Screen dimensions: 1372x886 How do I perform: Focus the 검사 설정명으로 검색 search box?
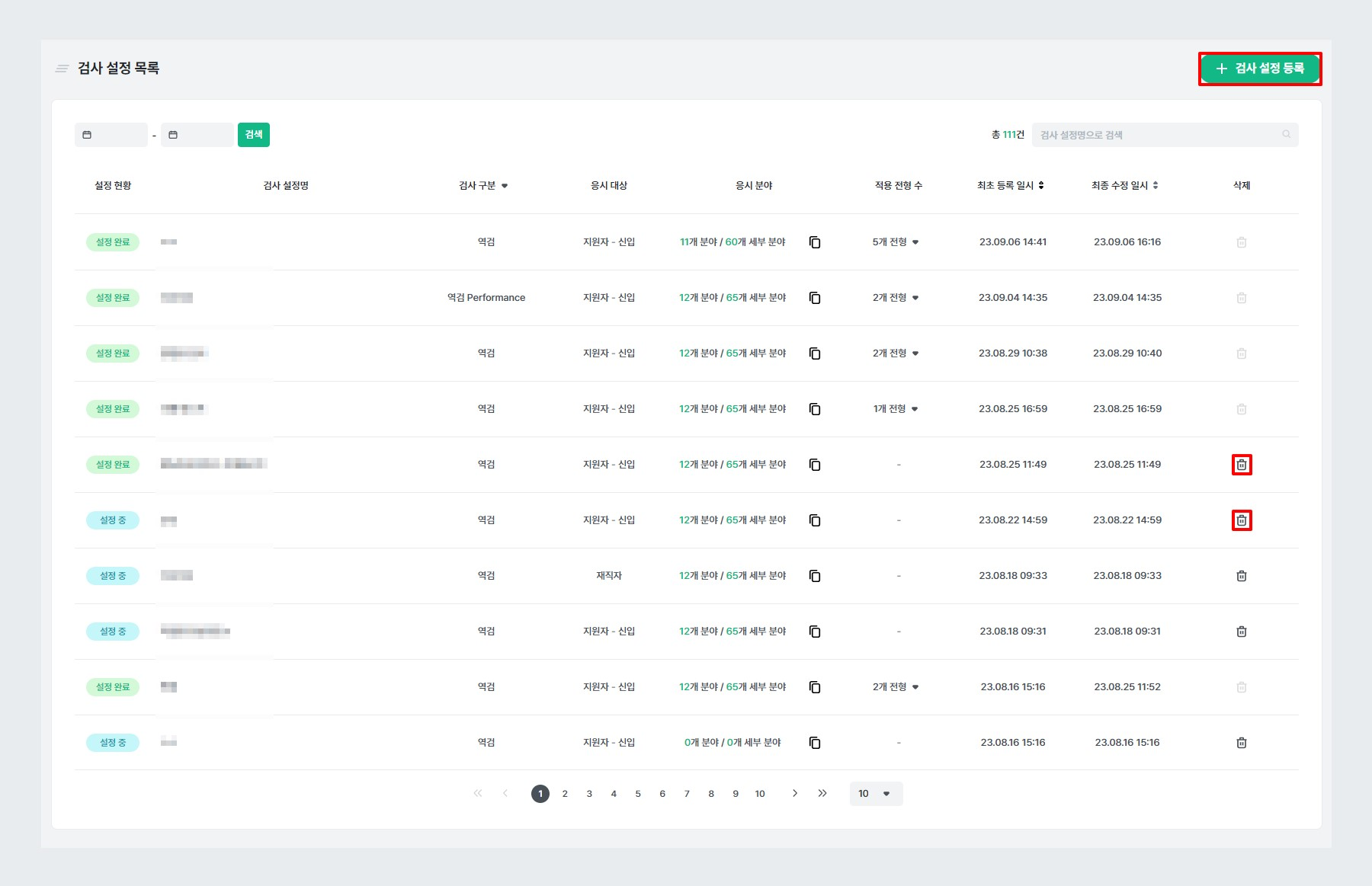(x=1165, y=135)
